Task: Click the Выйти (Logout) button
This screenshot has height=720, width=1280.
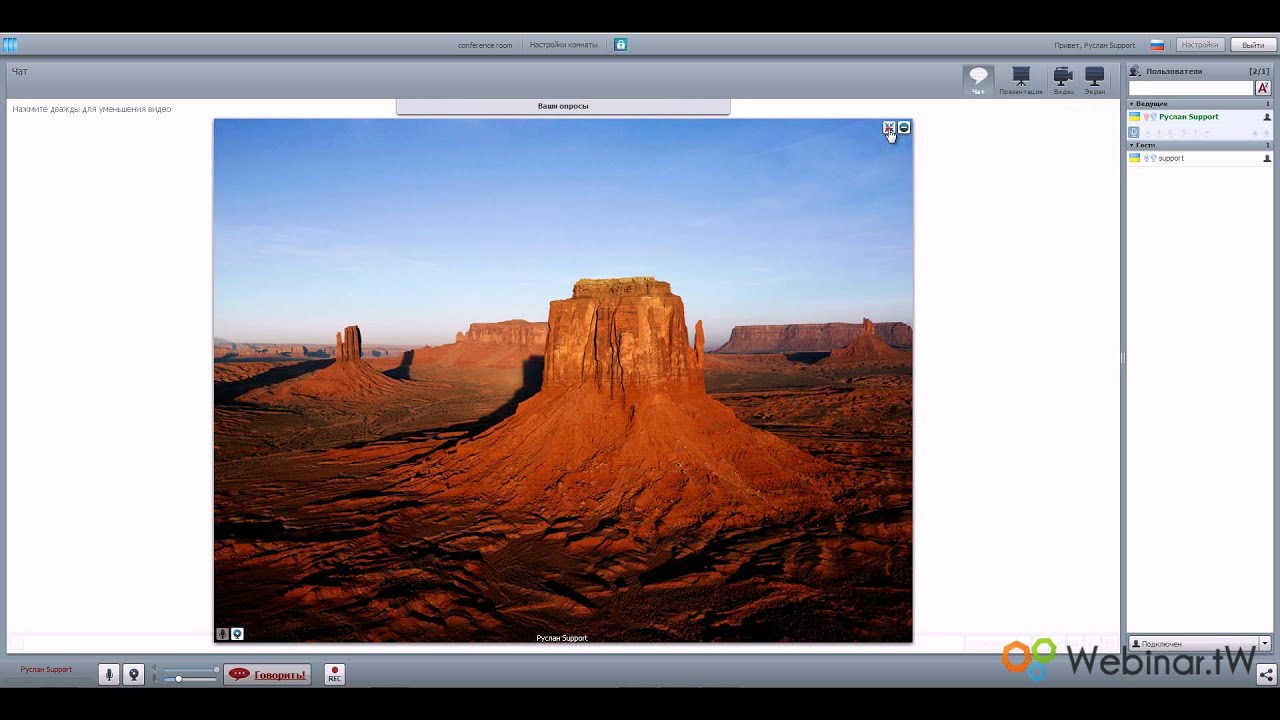Action: 1253,45
